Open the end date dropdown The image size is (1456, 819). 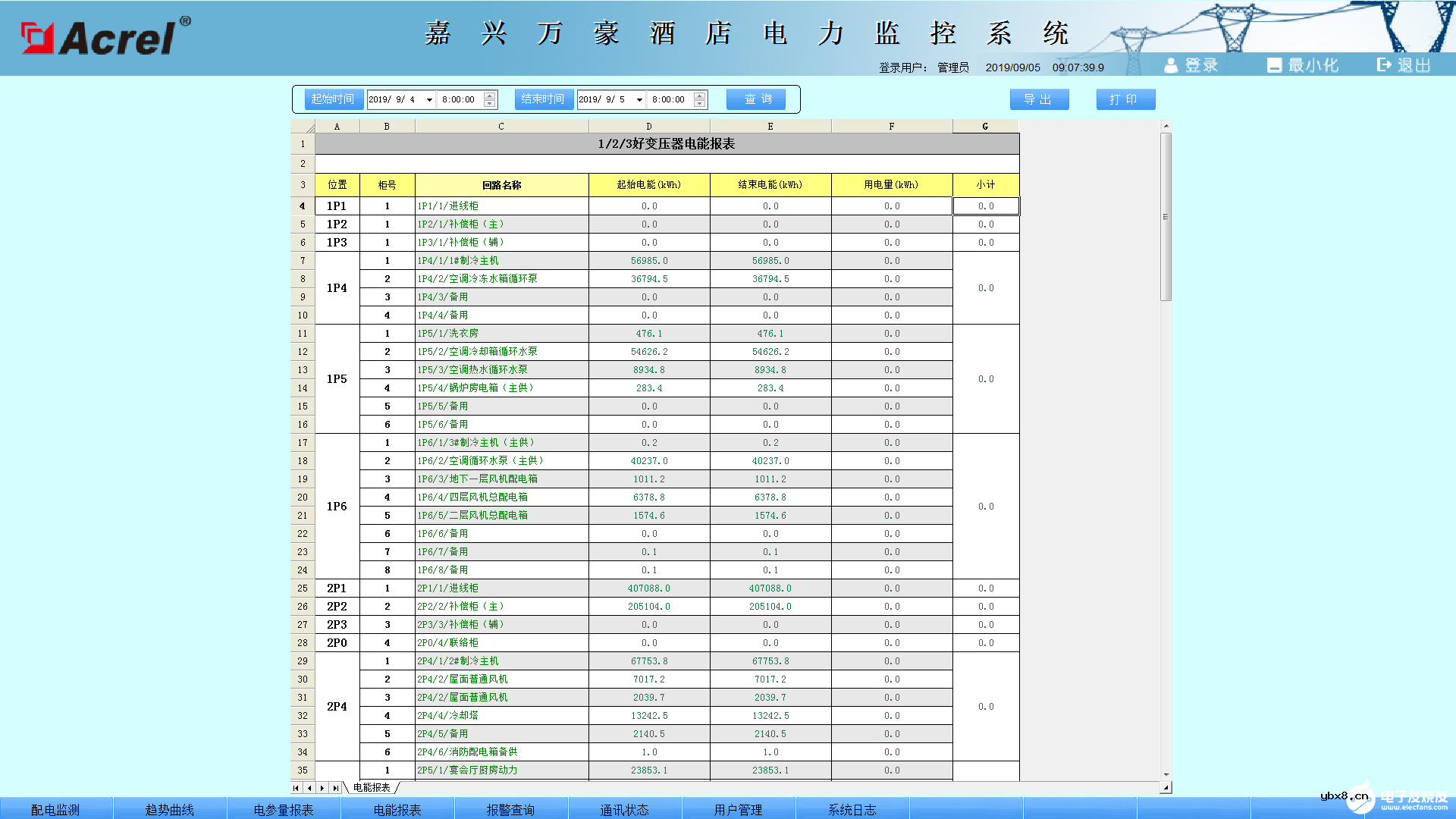(639, 99)
